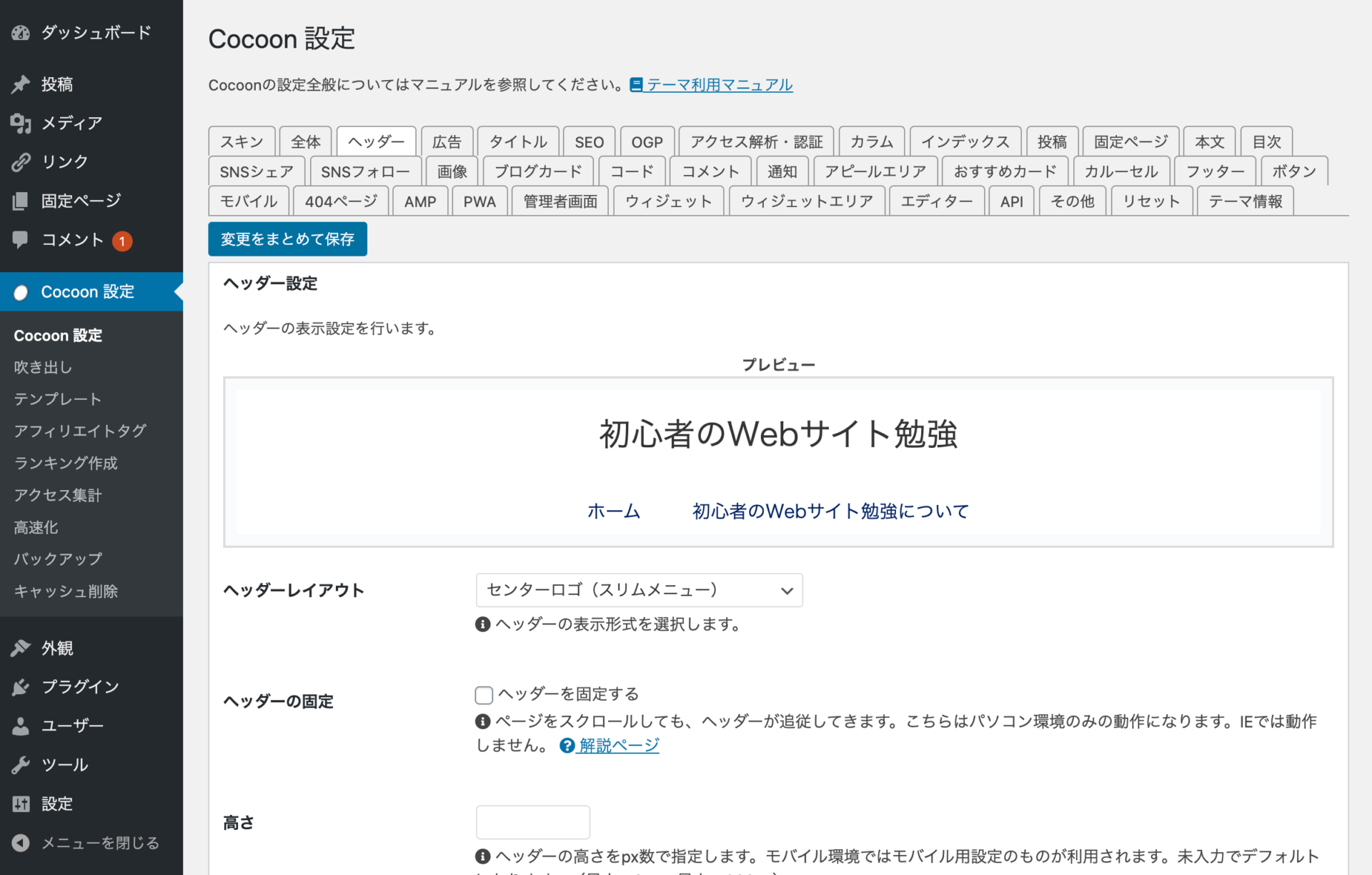
Task: Switch to the PWA tab
Action: point(479,201)
